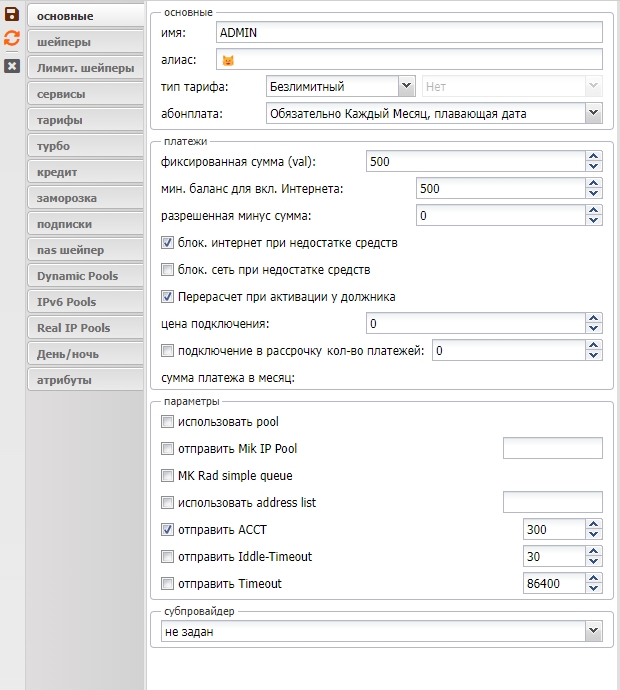The height and width of the screenshot is (690, 620).
Task: Open the субпровайдер dropdown
Action: [x=593, y=631]
